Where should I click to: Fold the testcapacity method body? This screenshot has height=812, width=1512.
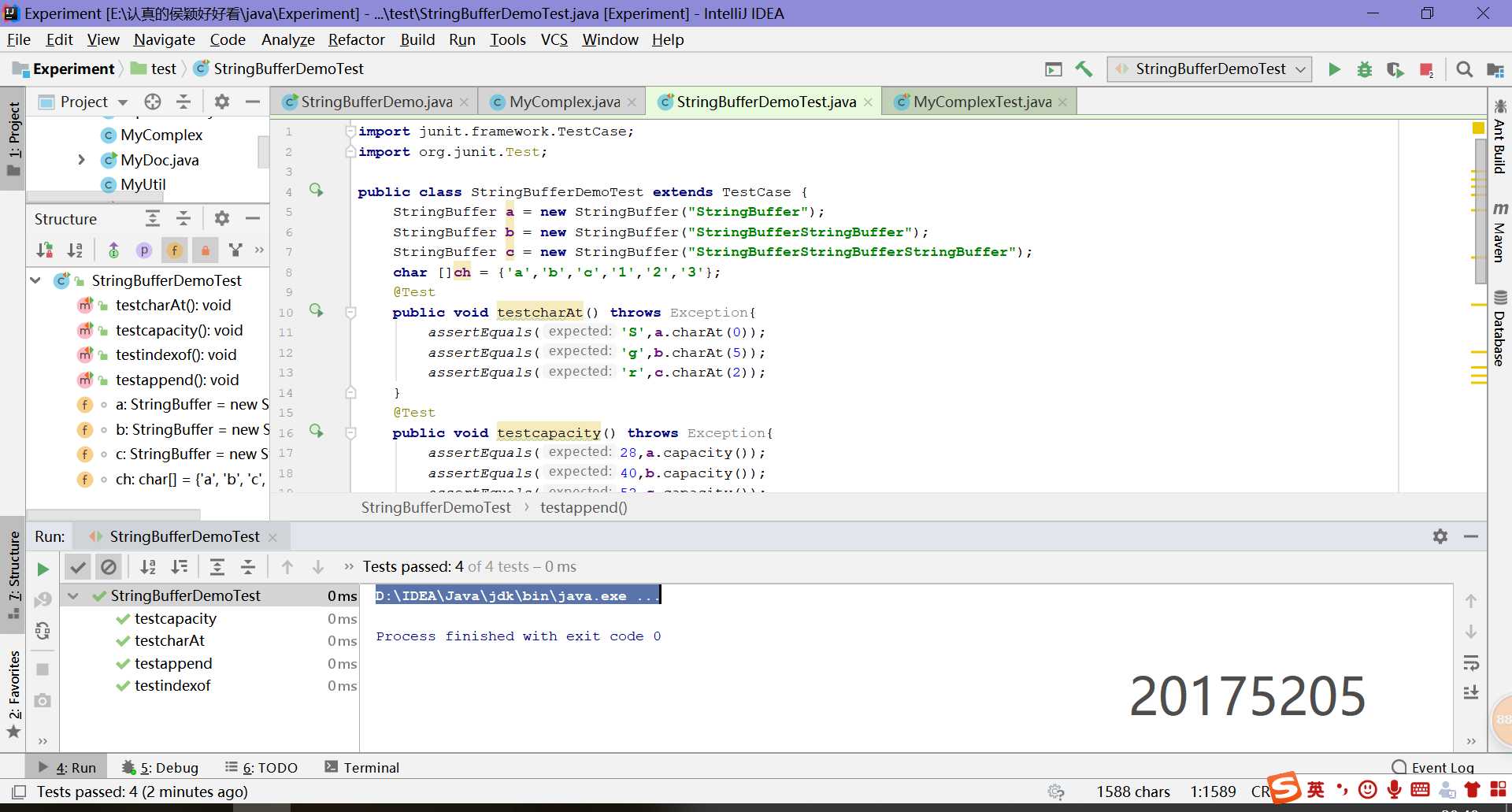coord(351,433)
